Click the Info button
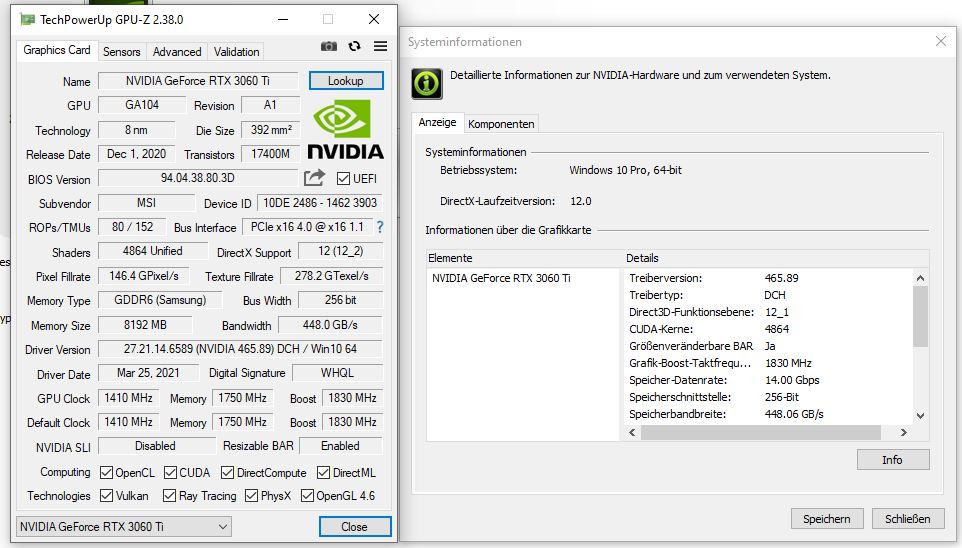 tap(893, 460)
